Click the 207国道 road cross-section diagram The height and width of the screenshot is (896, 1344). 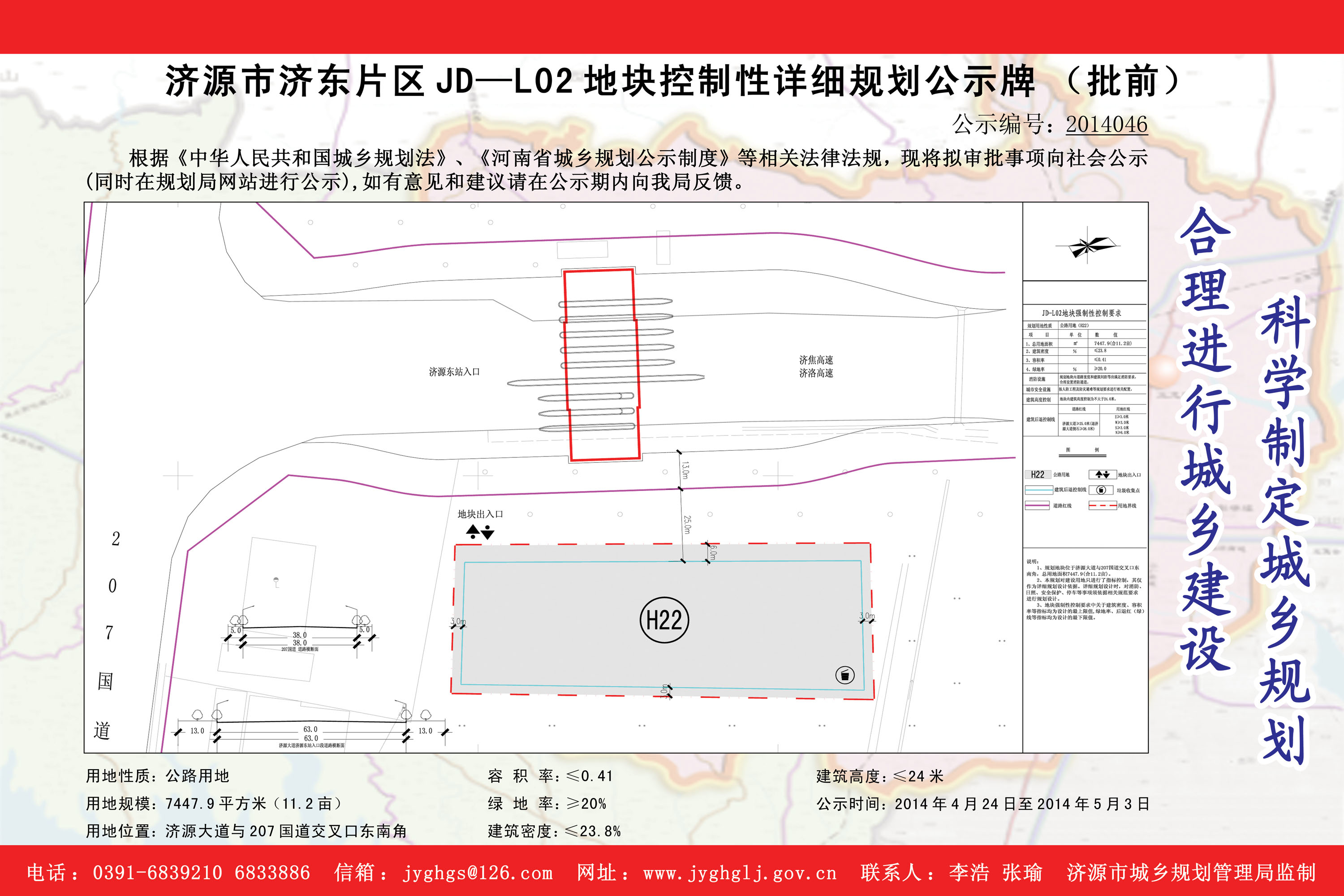[300, 631]
